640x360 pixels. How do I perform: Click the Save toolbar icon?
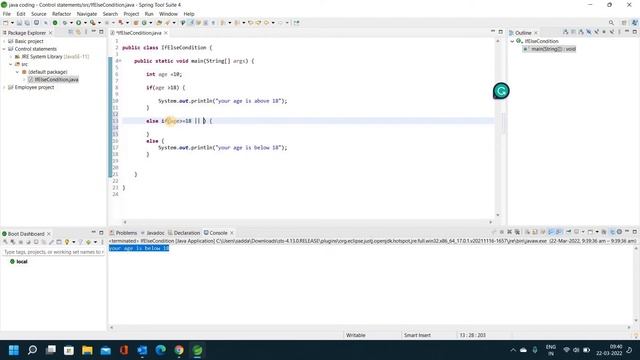[19, 23]
